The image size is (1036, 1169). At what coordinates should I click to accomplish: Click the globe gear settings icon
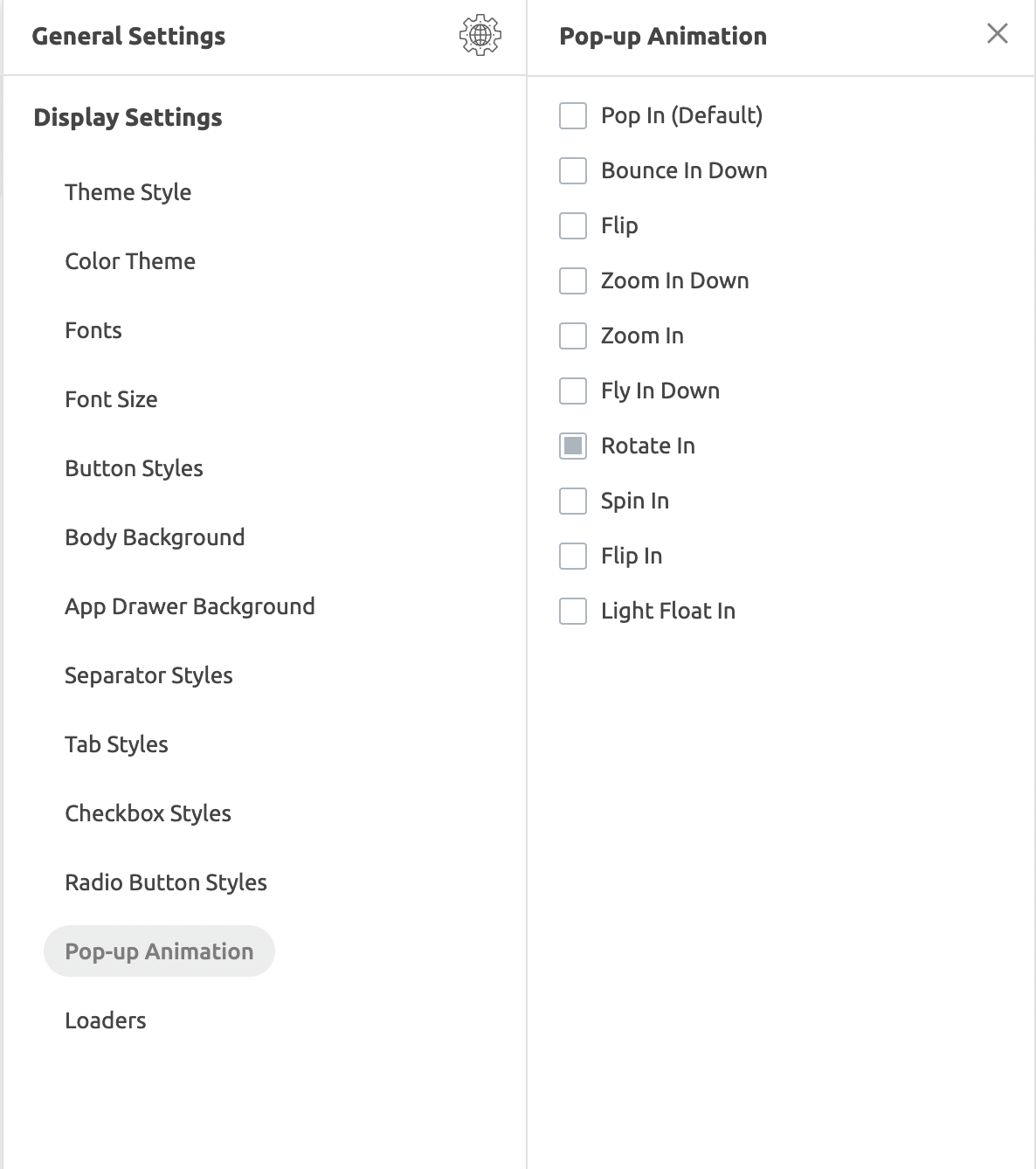pyautogui.click(x=480, y=36)
